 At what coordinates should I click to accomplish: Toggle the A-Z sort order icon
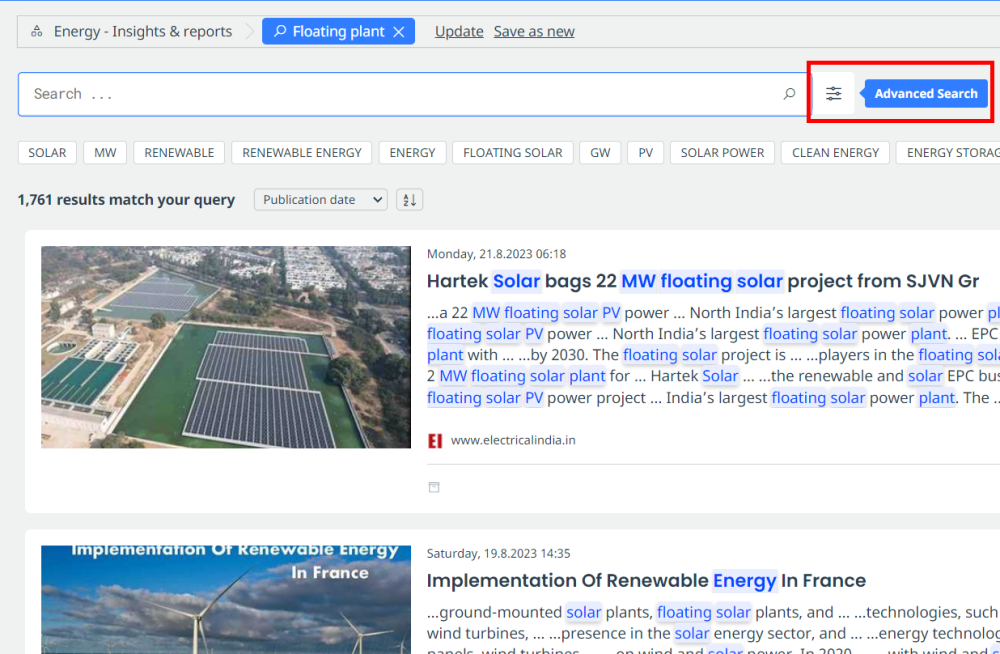pyautogui.click(x=408, y=199)
